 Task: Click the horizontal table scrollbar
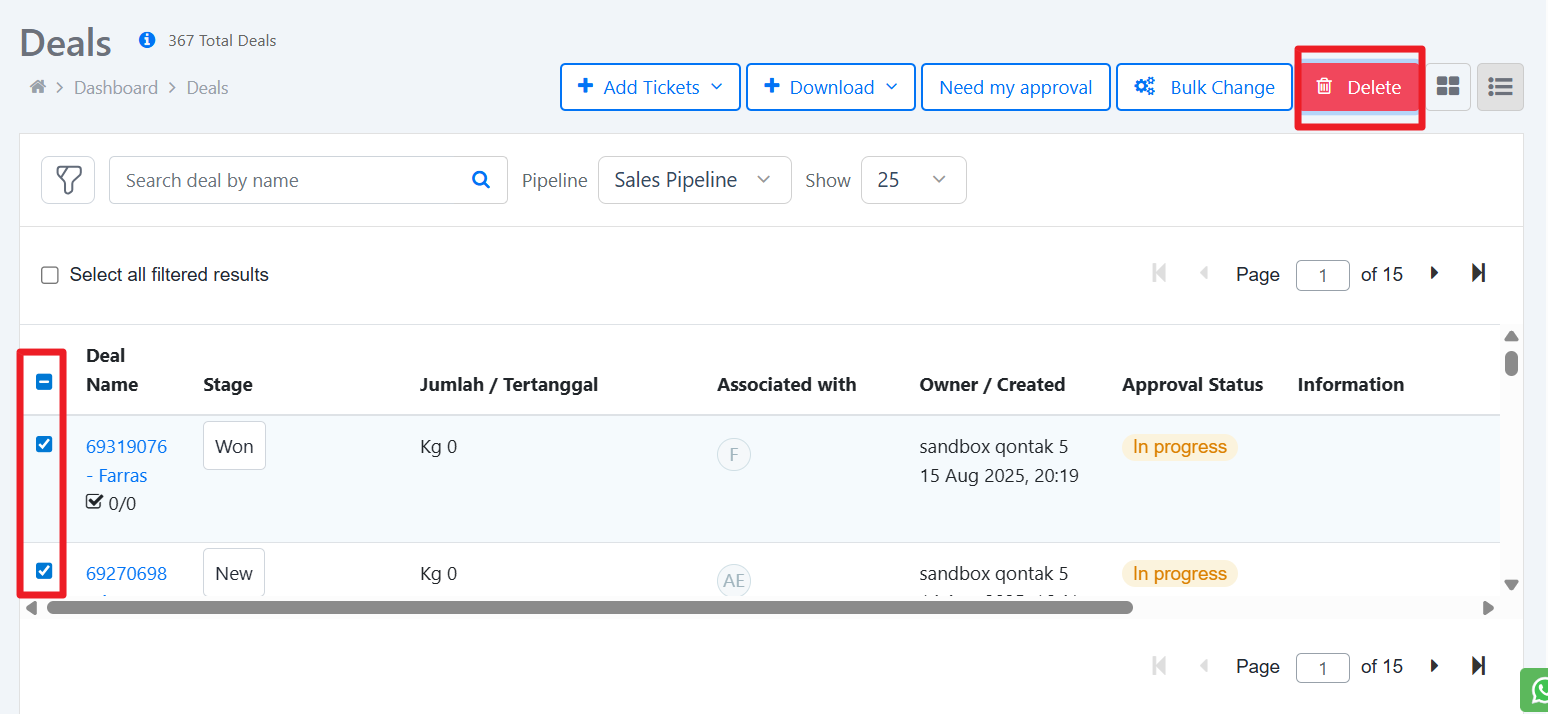pos(590,607)
